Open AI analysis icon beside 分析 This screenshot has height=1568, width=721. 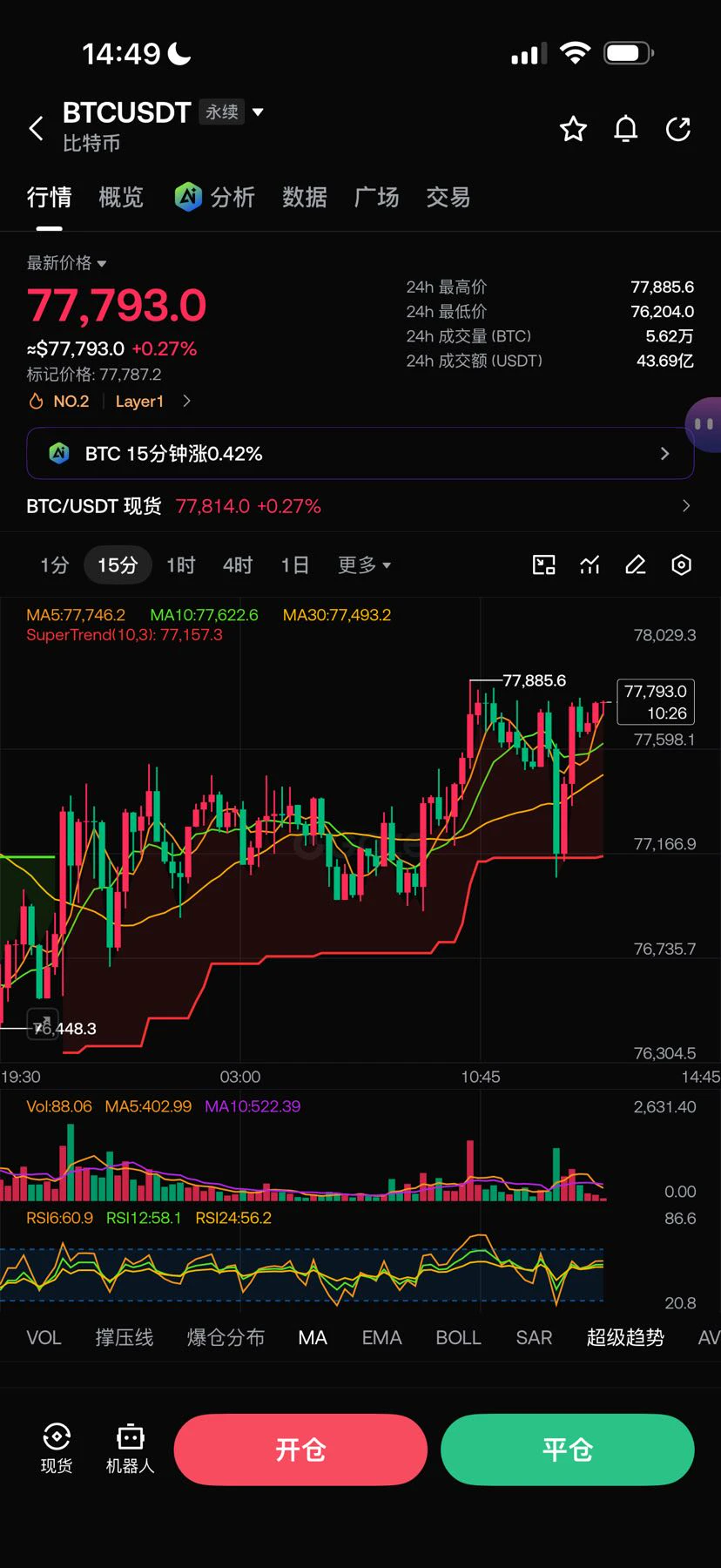click(188, 197)
